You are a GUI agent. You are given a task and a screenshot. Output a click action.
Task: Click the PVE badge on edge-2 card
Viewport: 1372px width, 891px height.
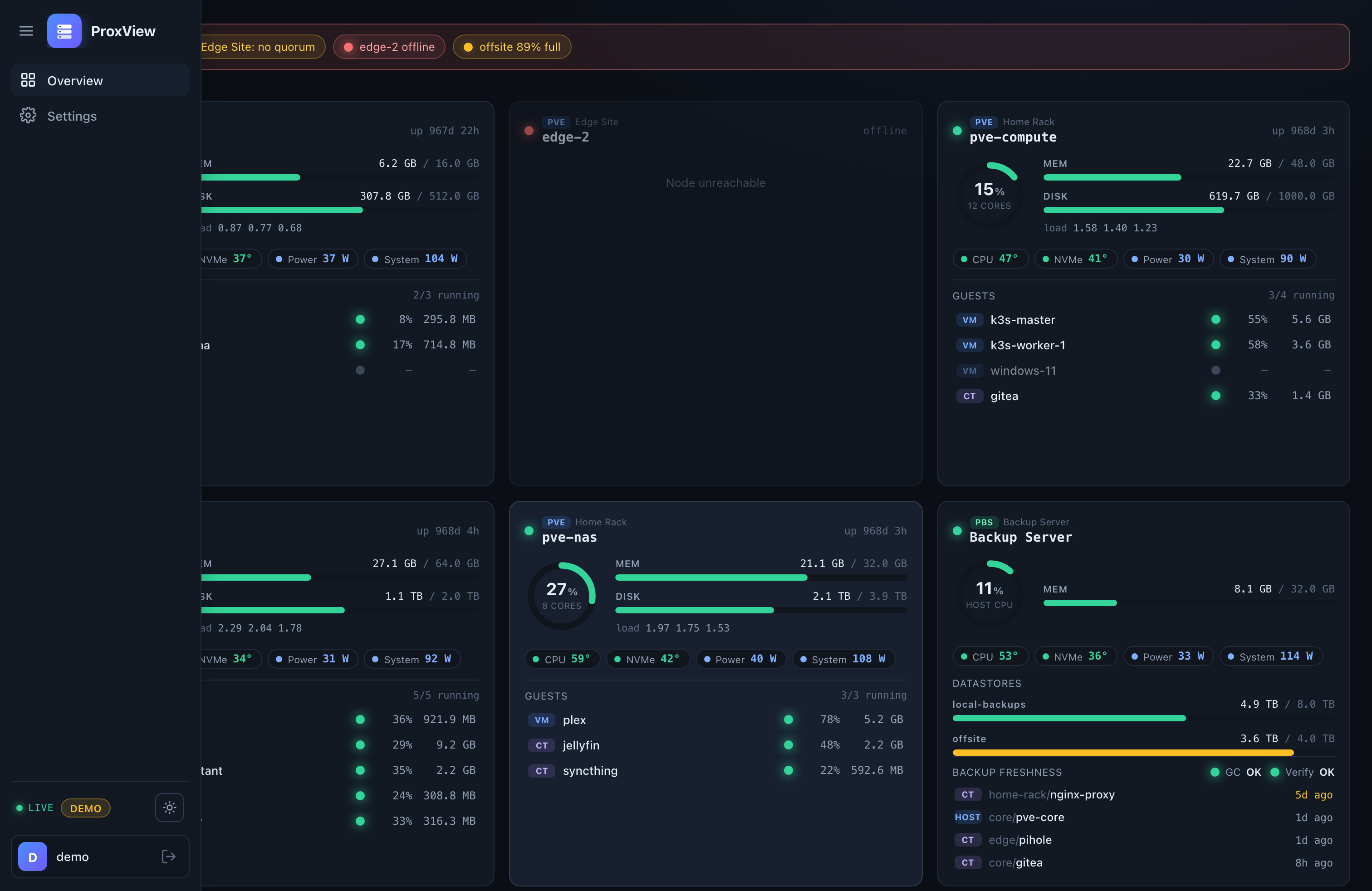[x=556, y=122]
